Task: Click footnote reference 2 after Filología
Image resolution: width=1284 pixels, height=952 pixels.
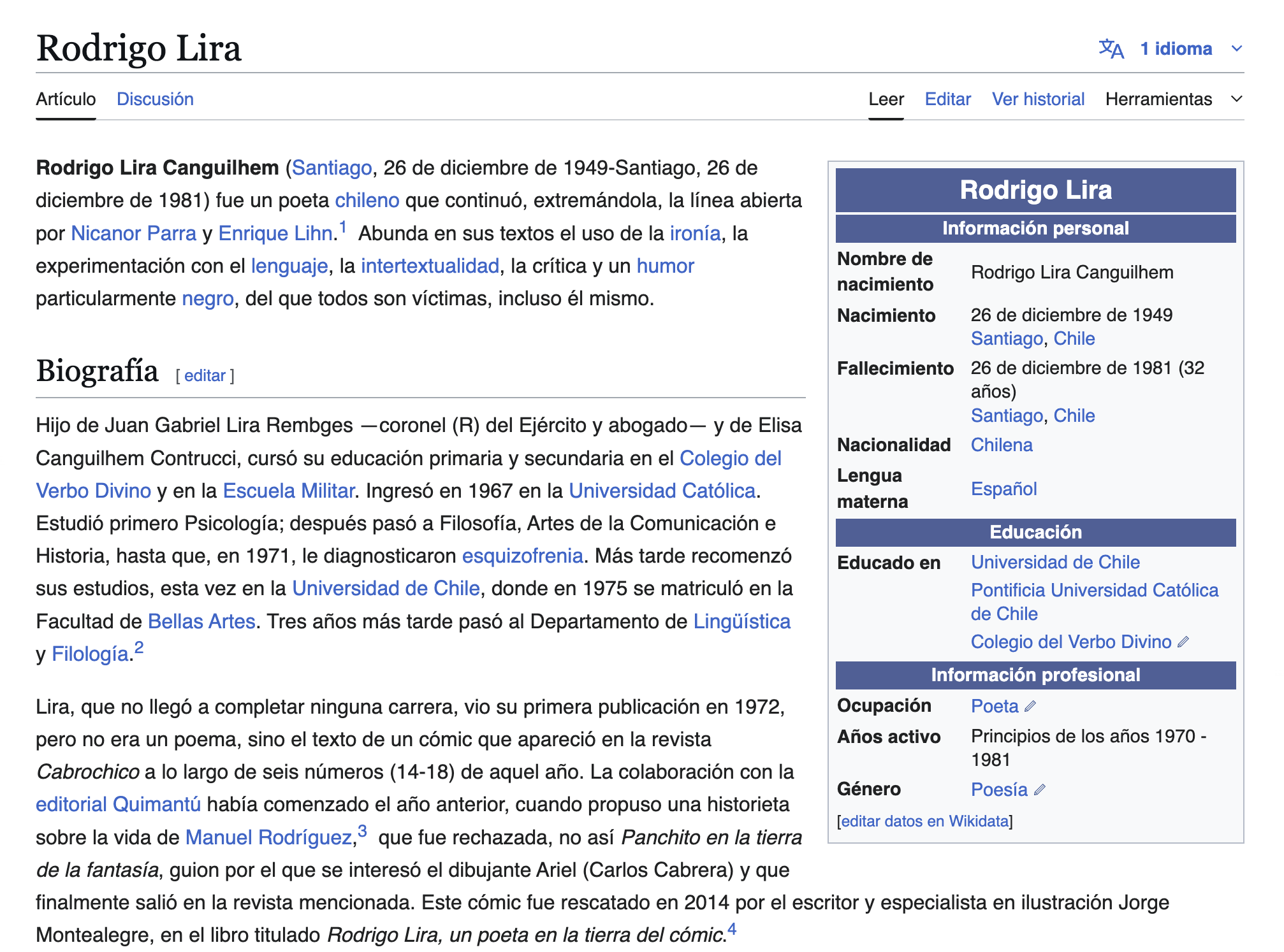Action: 139,648
